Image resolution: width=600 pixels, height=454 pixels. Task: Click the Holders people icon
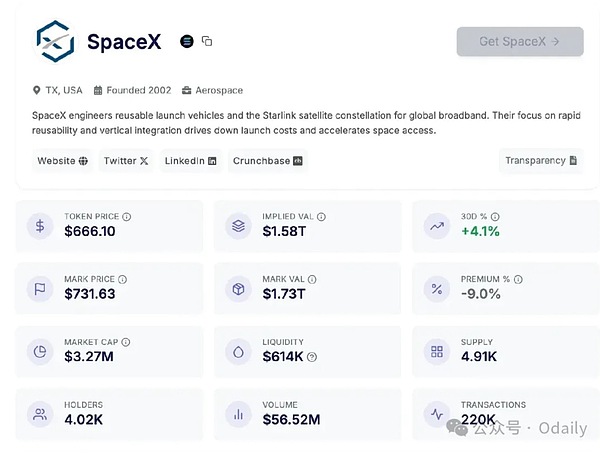[x=40, y=413]
